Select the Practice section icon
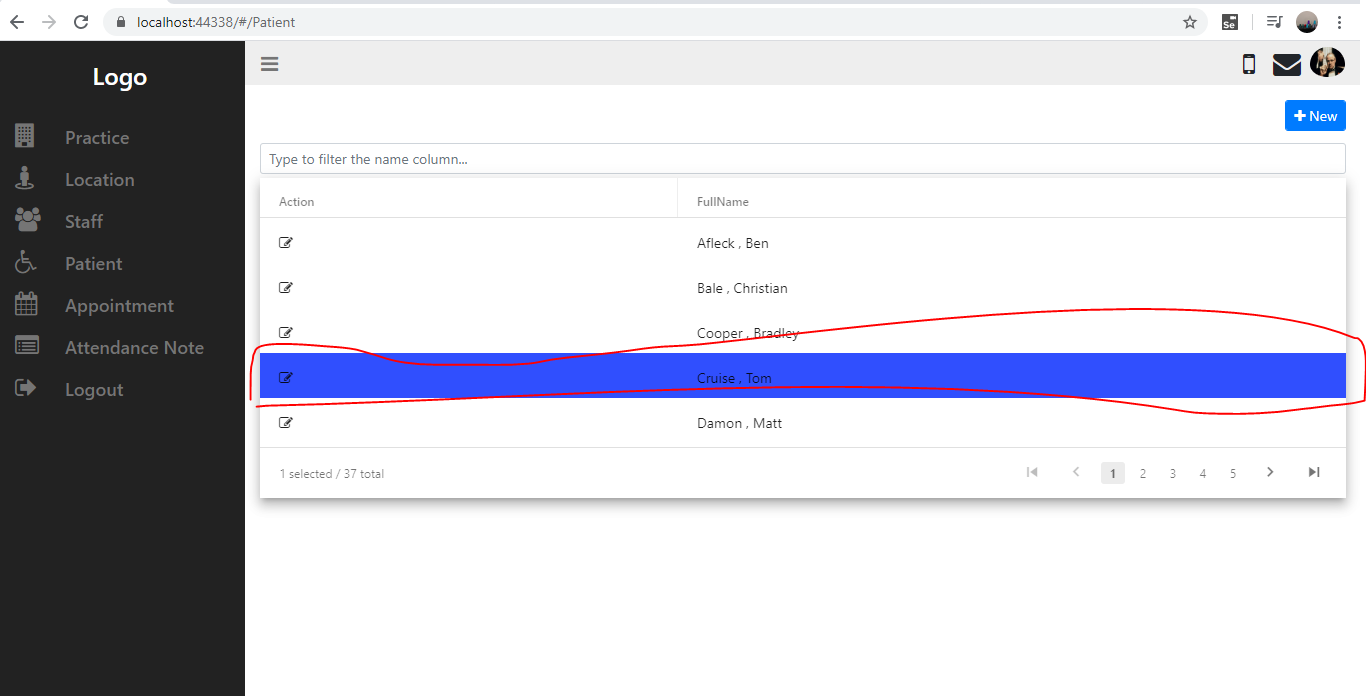 [x=24, y=137]
